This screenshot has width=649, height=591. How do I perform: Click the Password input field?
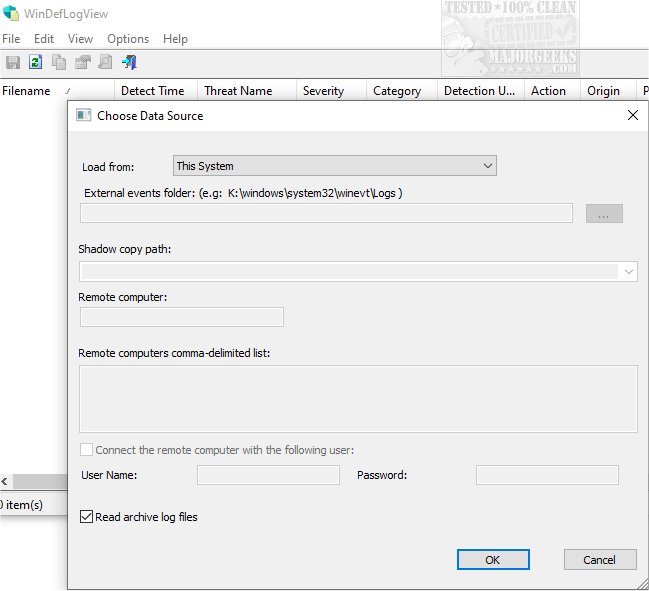coord(547,475)
